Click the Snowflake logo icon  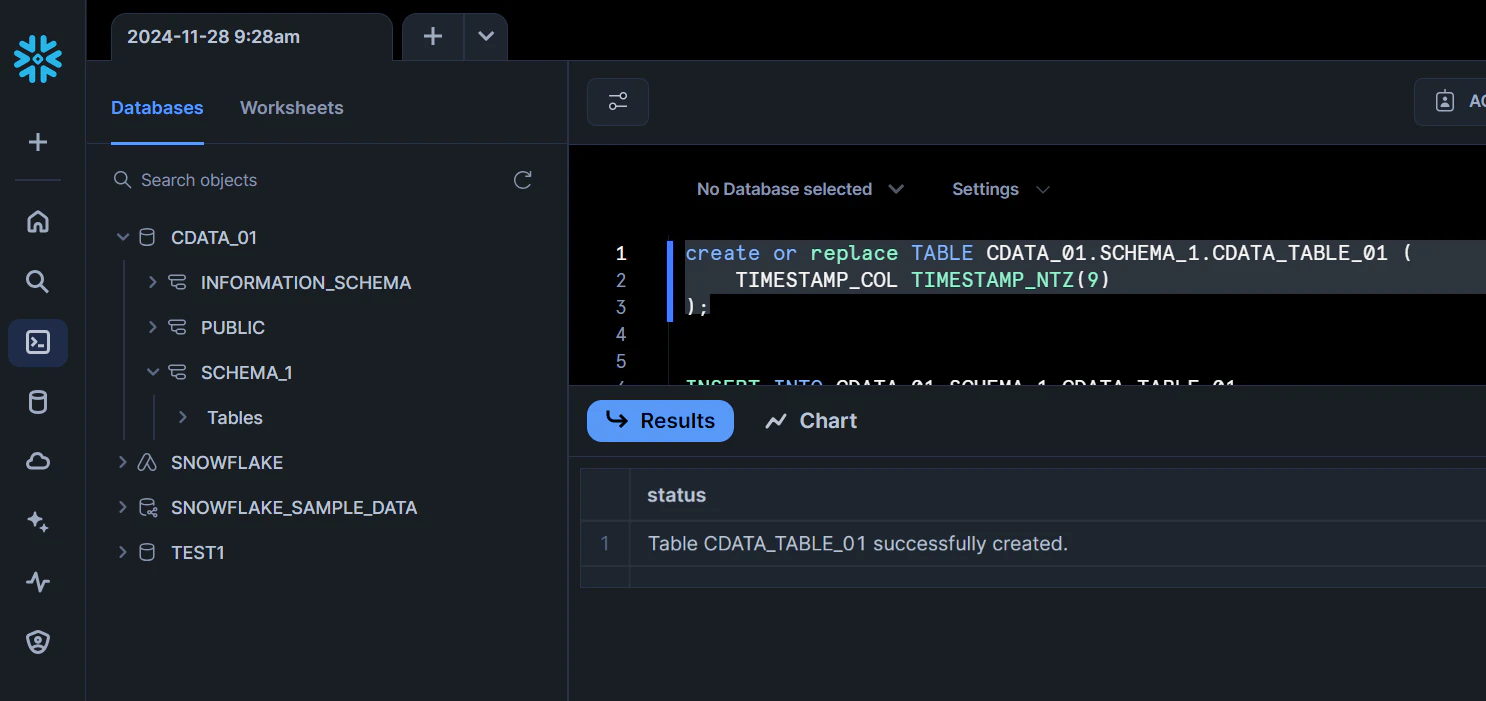tap(38, 59)
